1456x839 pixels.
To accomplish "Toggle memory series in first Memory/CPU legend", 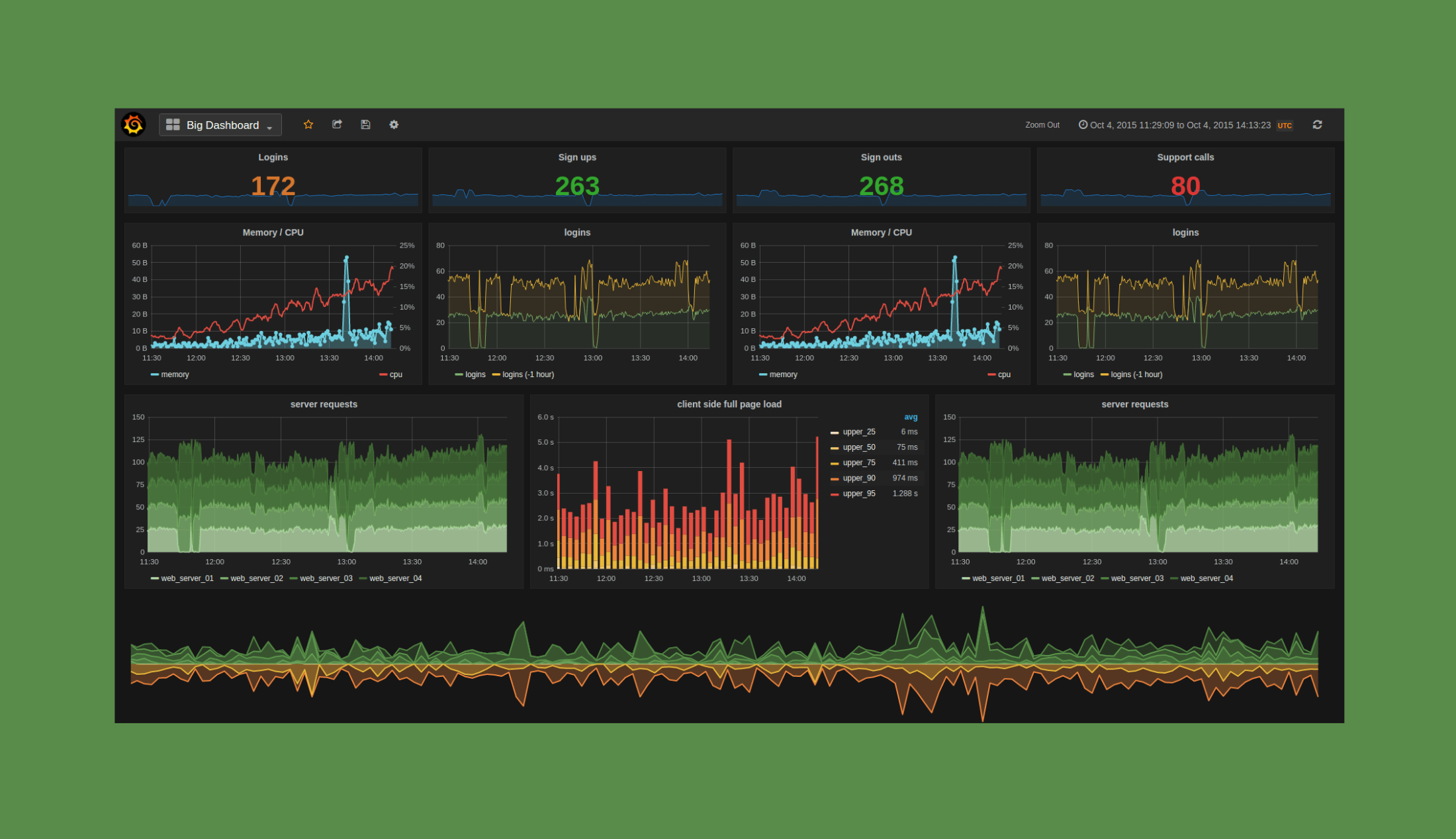I will point(170,375).
